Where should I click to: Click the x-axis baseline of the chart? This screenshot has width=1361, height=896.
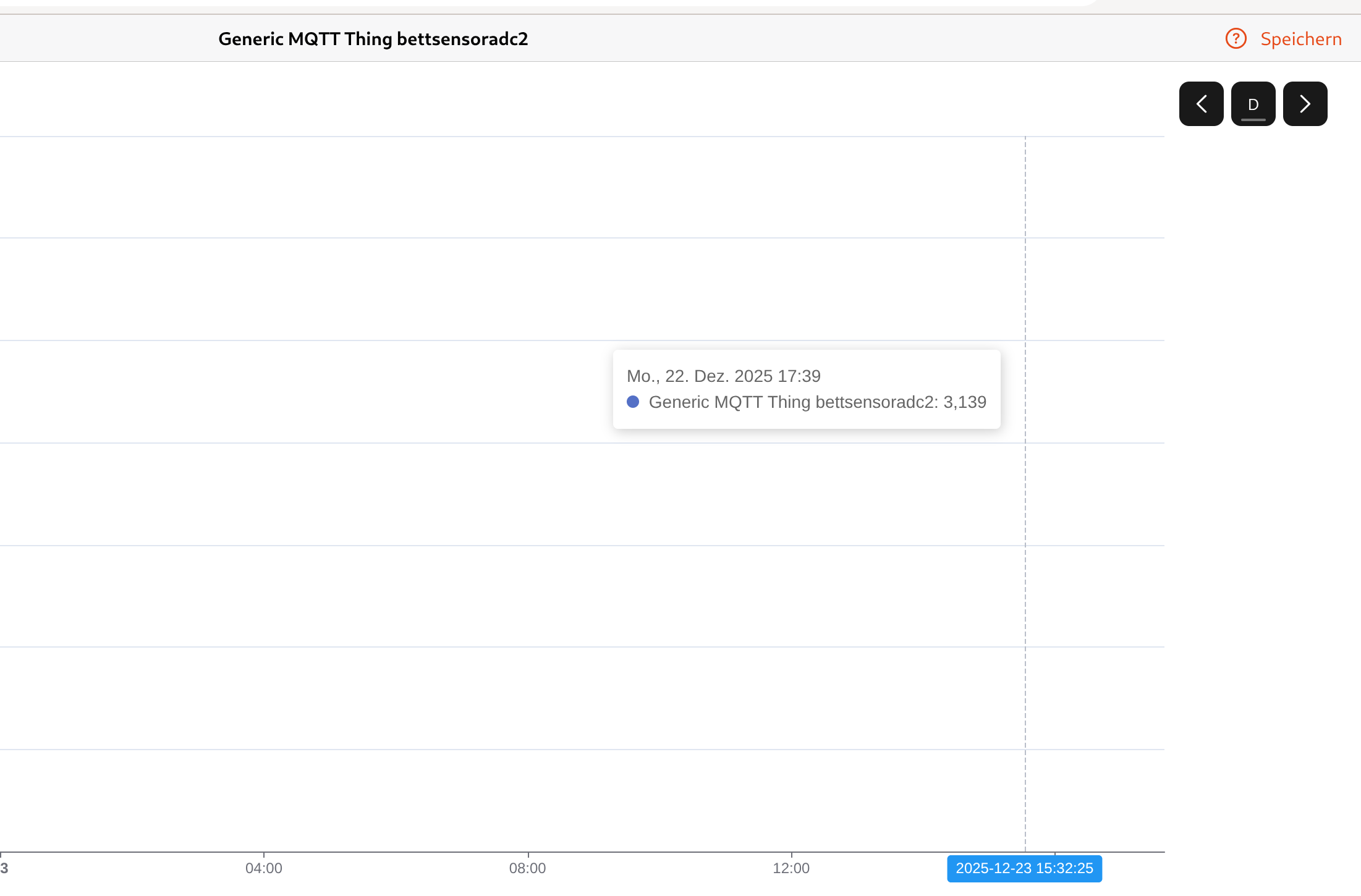618,852
